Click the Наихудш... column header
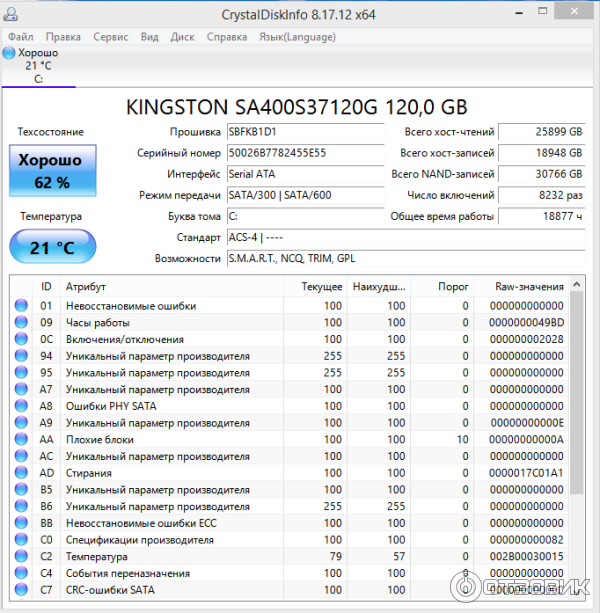600x613 pixels. (x=379, y=287)
